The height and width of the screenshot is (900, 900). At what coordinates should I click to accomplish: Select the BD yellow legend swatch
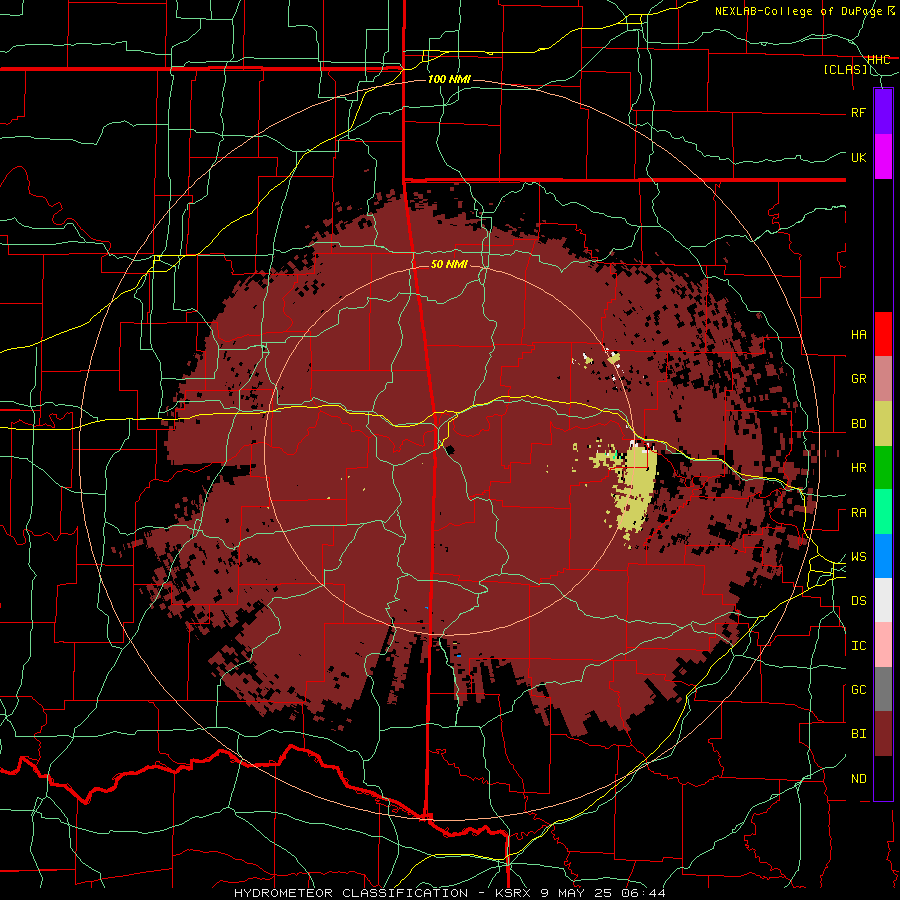(x=883, y=423)
